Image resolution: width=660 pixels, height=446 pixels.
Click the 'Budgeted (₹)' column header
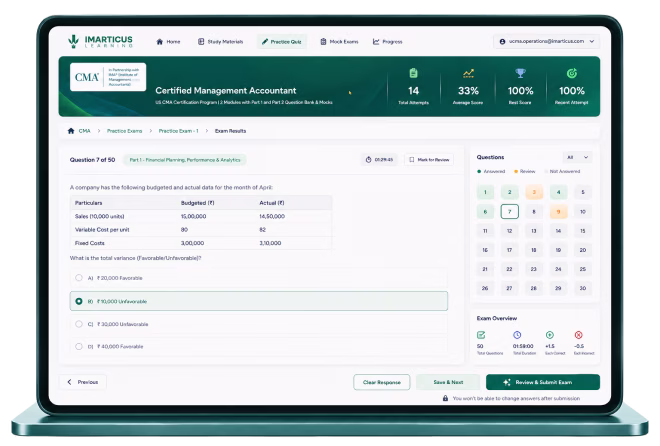point(198,203)
